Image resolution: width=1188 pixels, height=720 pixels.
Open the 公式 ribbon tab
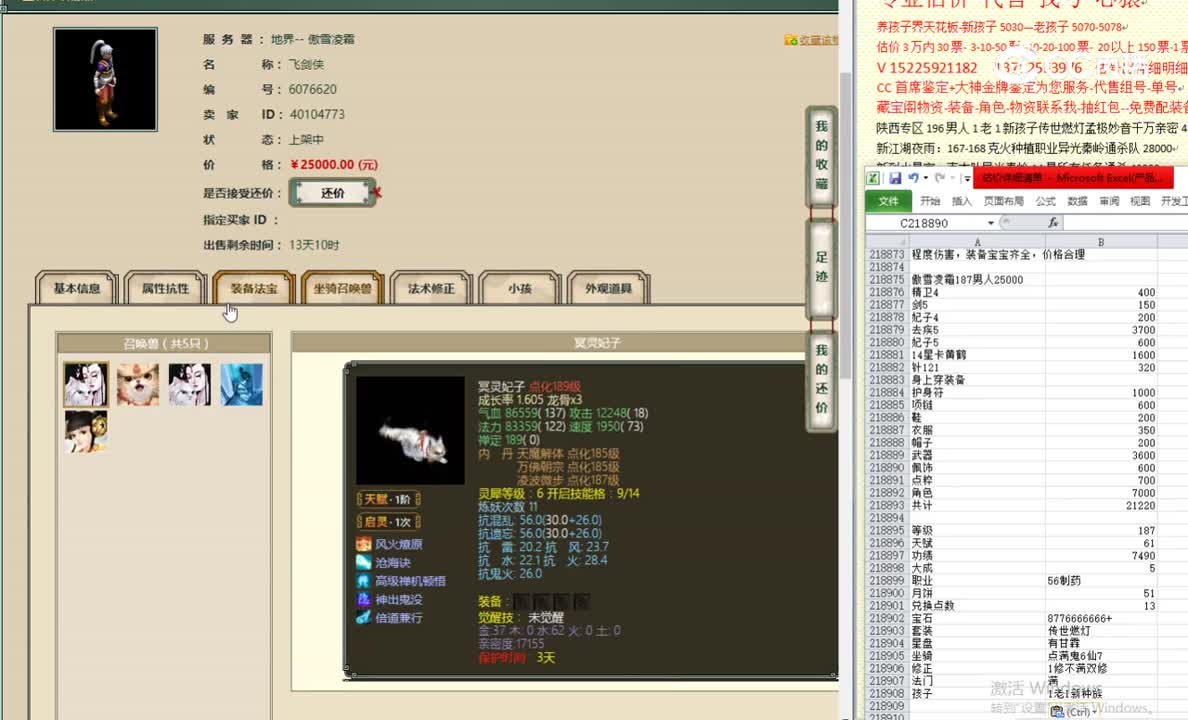[1046, 201]
